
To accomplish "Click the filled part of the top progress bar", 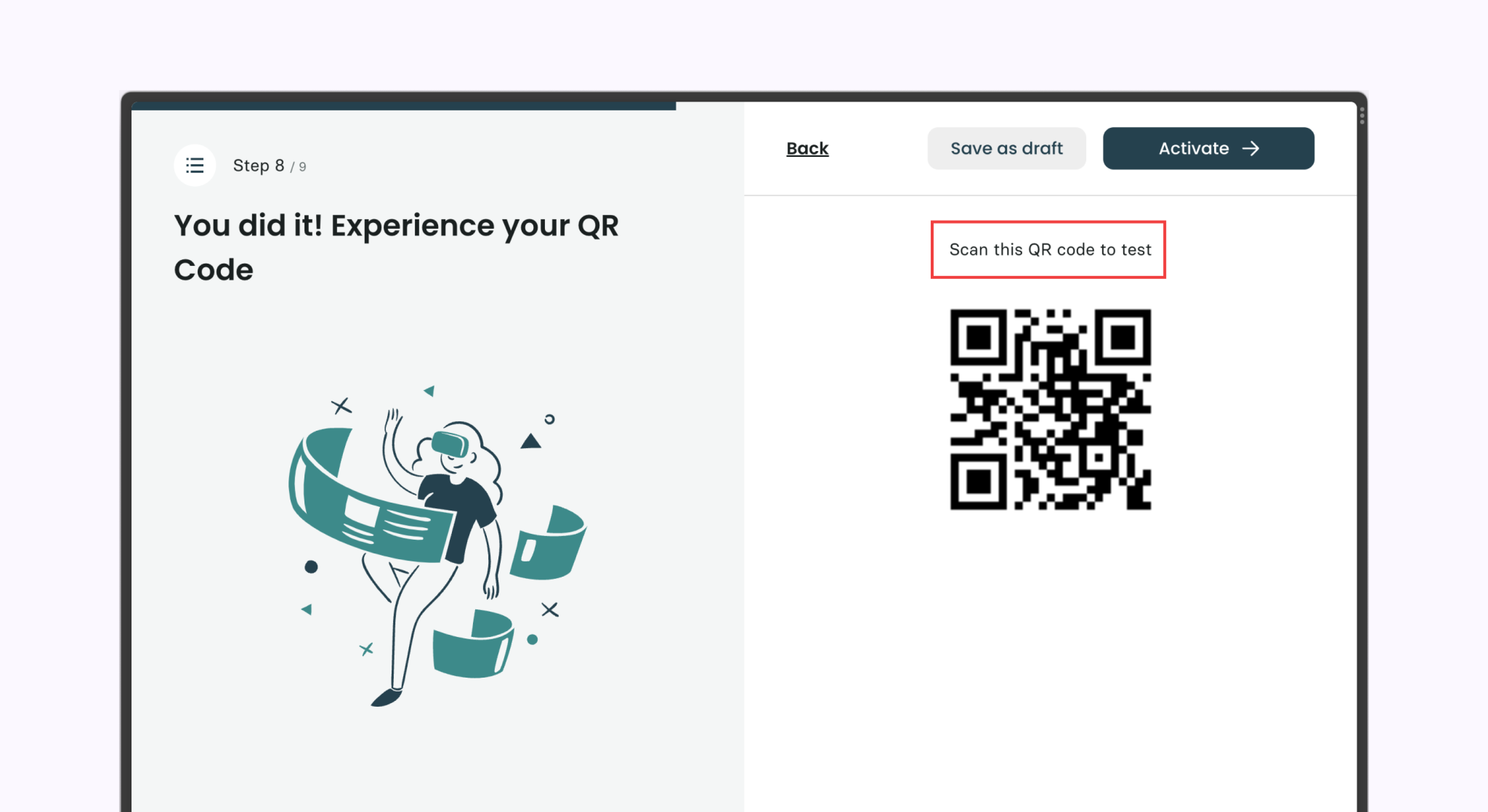I will coord(404,106).
